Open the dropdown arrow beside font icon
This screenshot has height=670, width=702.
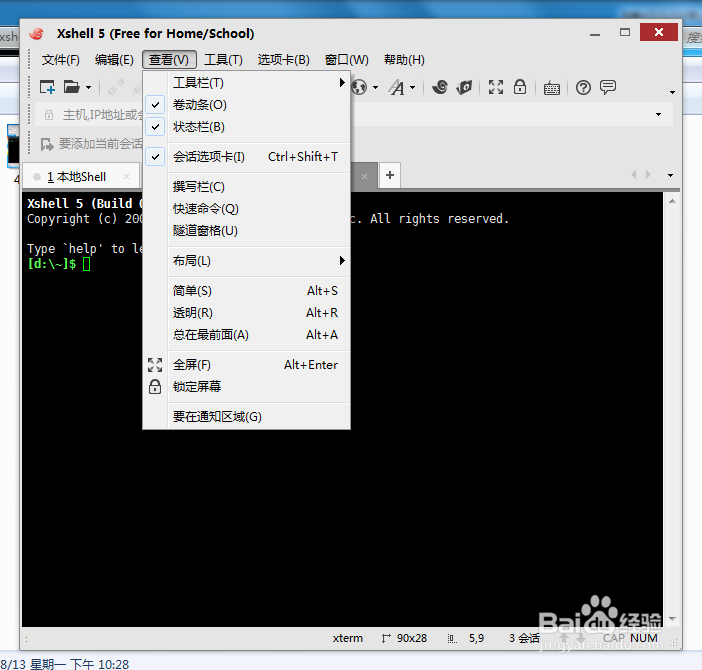[412, 88]
